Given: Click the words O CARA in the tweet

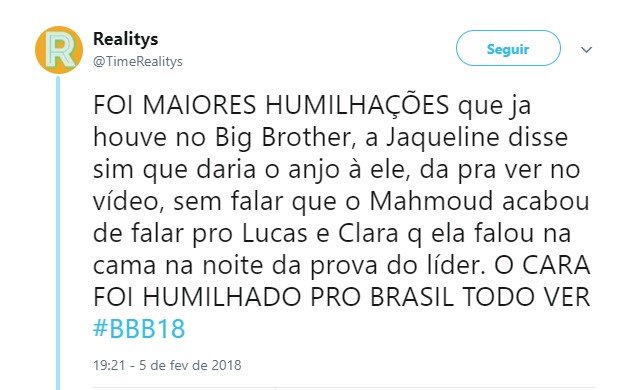Looking at the screenshot, I should (x=542, y=265).
